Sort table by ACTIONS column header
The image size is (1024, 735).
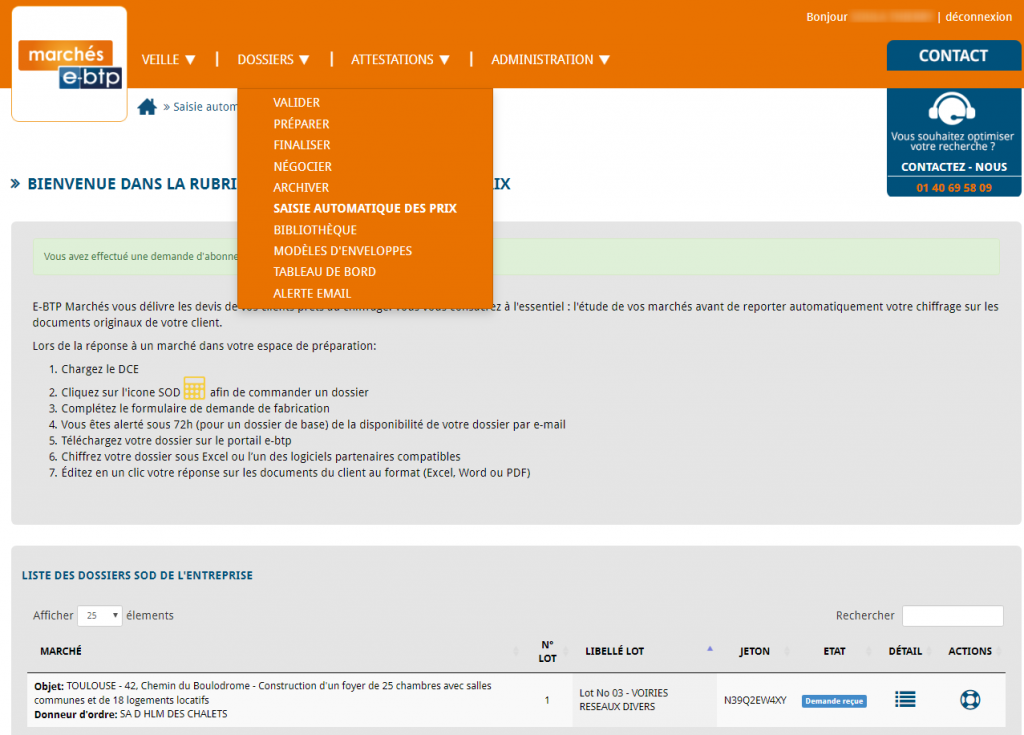[970, 651]
